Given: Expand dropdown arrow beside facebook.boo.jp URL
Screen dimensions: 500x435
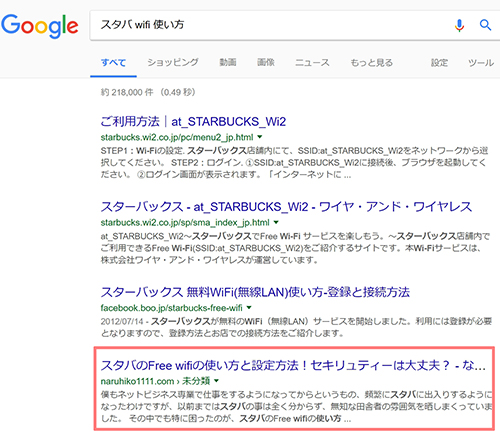Looking at the screenshot, I should click(249, 307).
